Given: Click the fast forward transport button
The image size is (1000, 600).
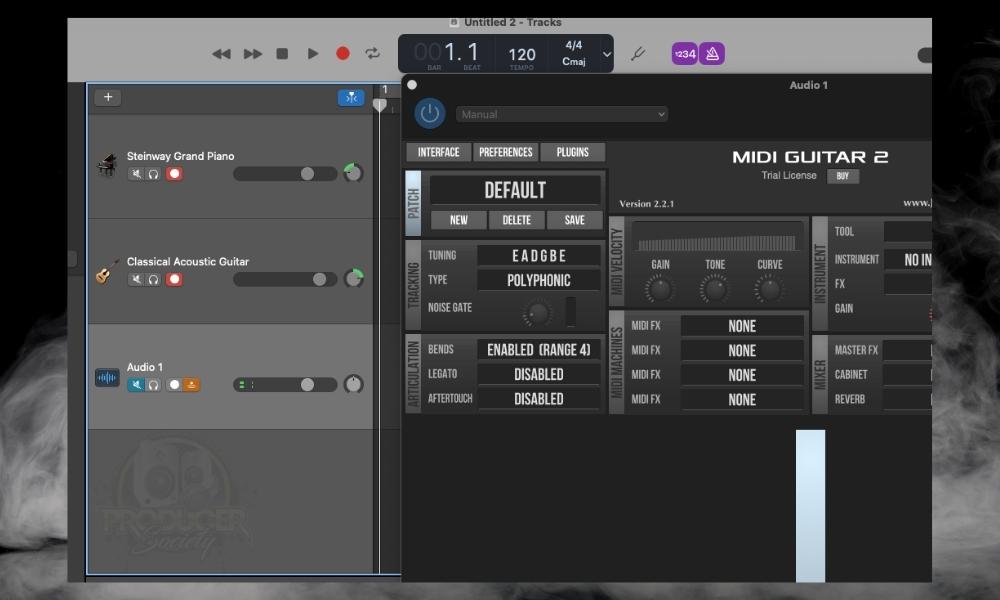Looking at the screenshot, I should coord(253,54).
